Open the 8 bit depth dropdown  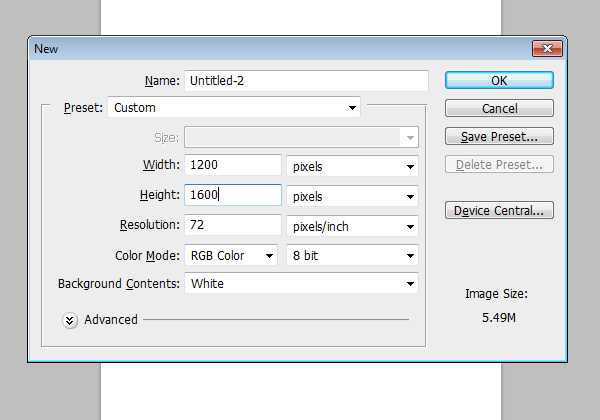click(352, 255)
